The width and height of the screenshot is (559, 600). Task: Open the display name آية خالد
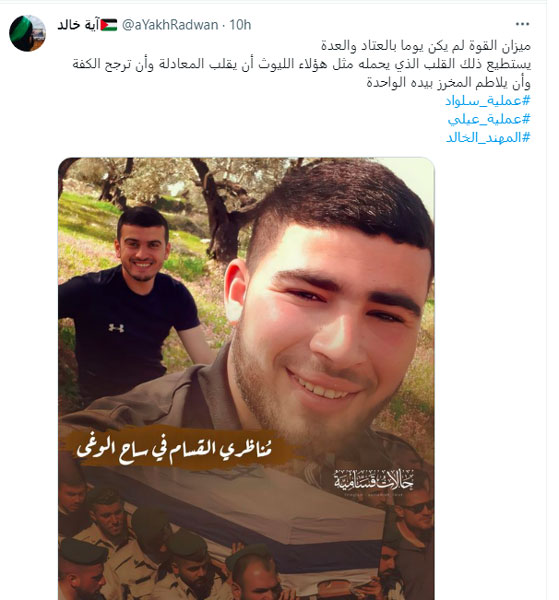coord(78,25)
